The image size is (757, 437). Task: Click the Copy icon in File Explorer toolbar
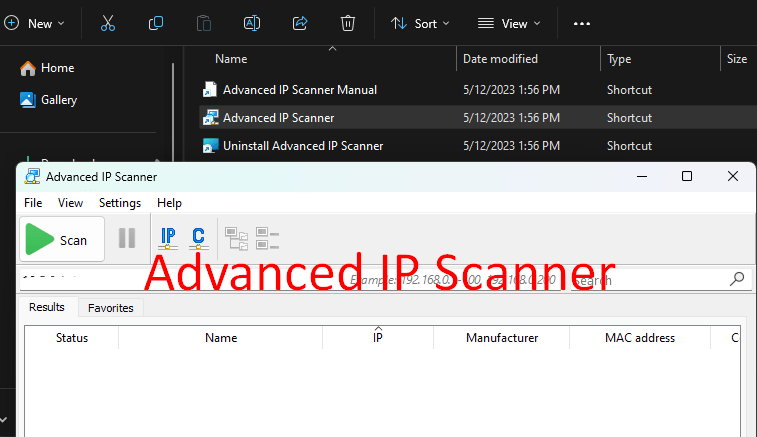[x=156, y=23]
